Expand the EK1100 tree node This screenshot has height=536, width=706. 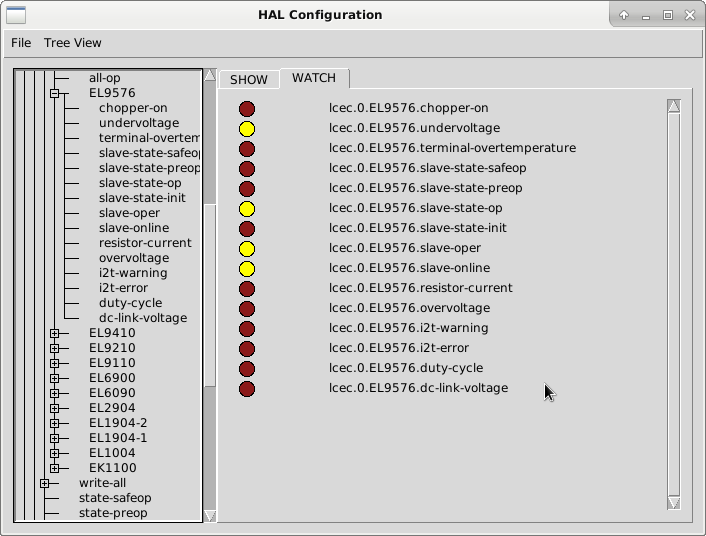coord(54,468)
